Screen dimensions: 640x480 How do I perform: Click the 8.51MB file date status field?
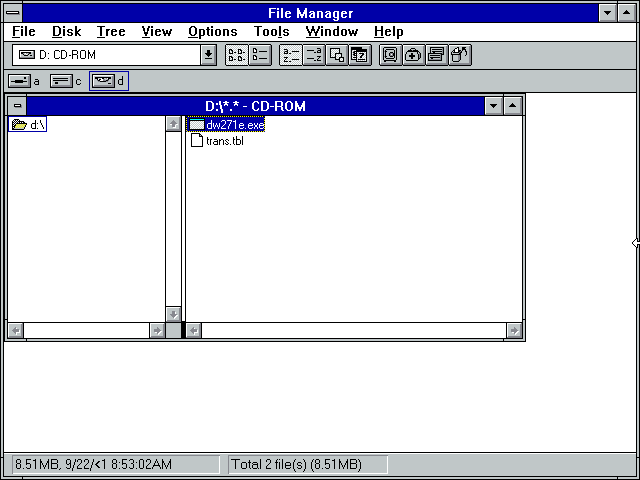tap(116, 464)
